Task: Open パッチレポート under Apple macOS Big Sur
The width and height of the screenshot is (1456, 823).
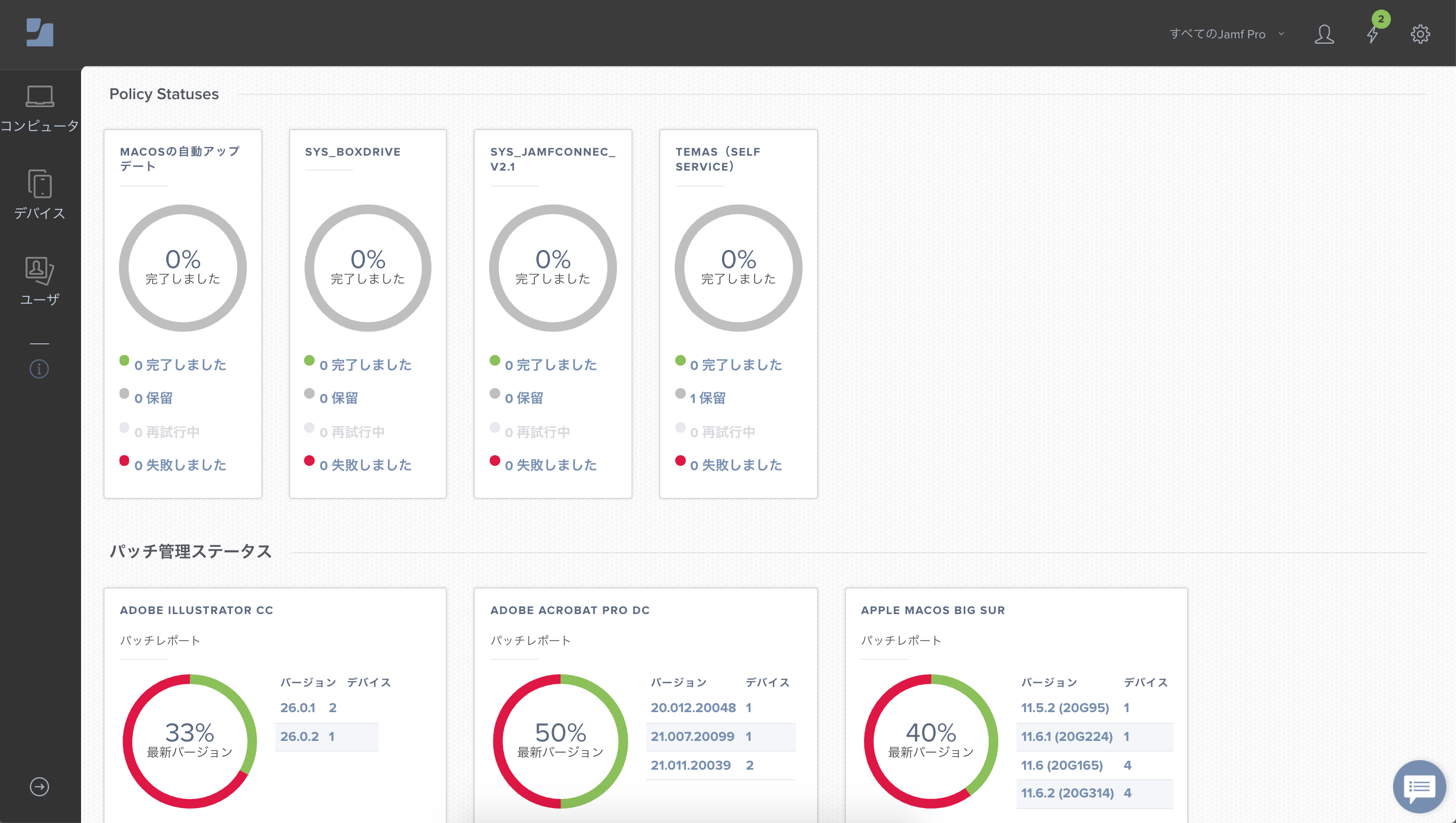Action: pyautogui.click(x=901, y=640)
